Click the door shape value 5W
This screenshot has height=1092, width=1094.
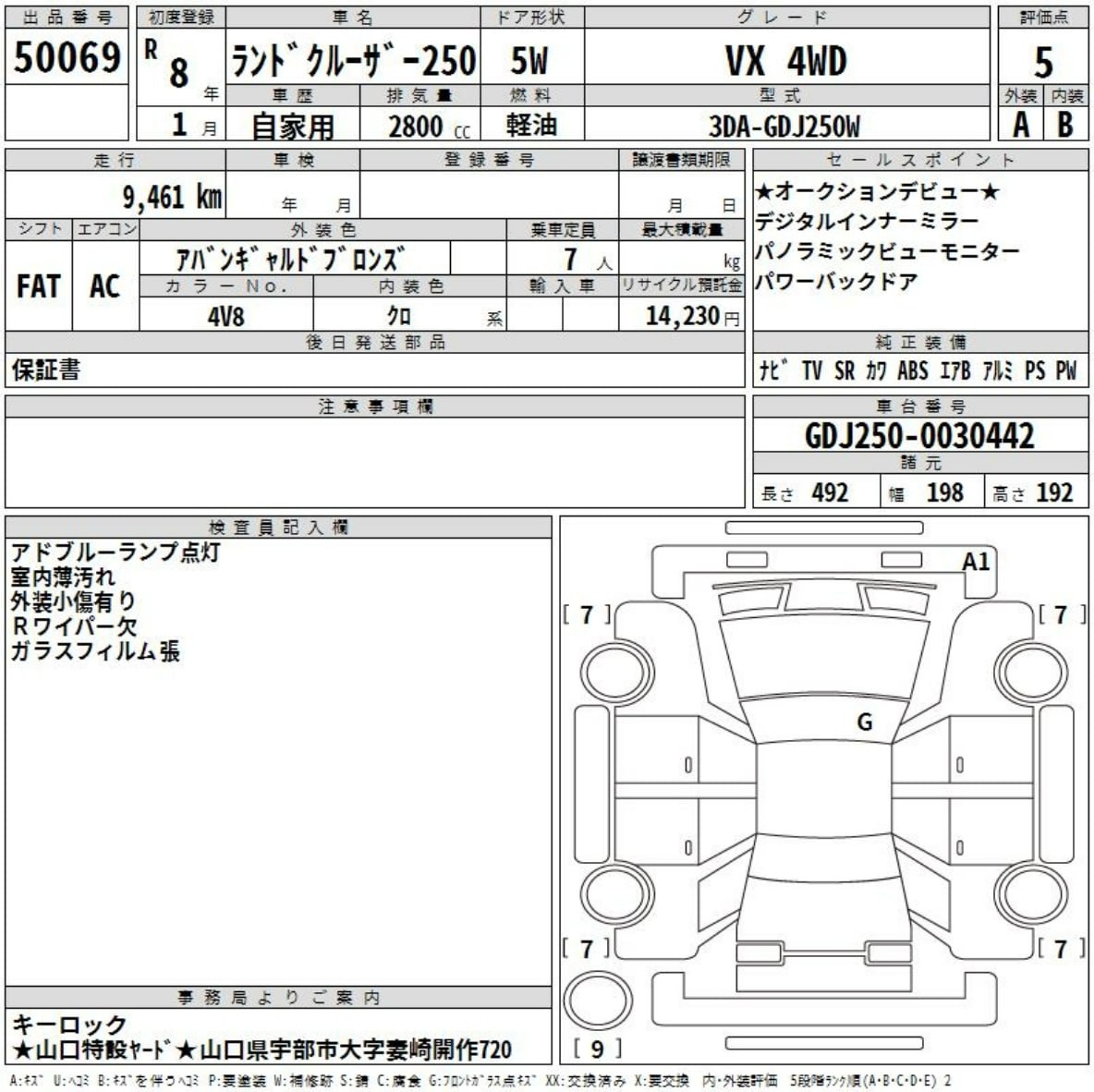click(x=530, y=61)
